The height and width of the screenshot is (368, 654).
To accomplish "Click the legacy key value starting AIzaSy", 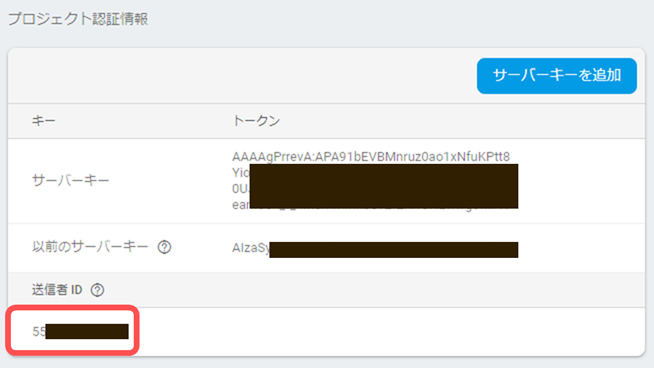I will click(375, 249).
